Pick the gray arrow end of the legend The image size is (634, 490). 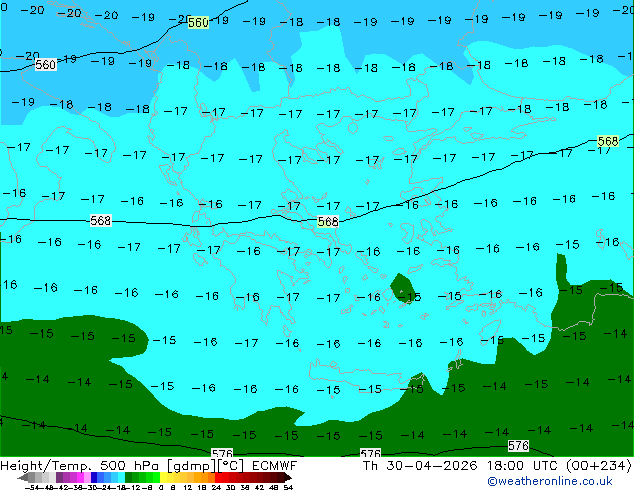23,478
